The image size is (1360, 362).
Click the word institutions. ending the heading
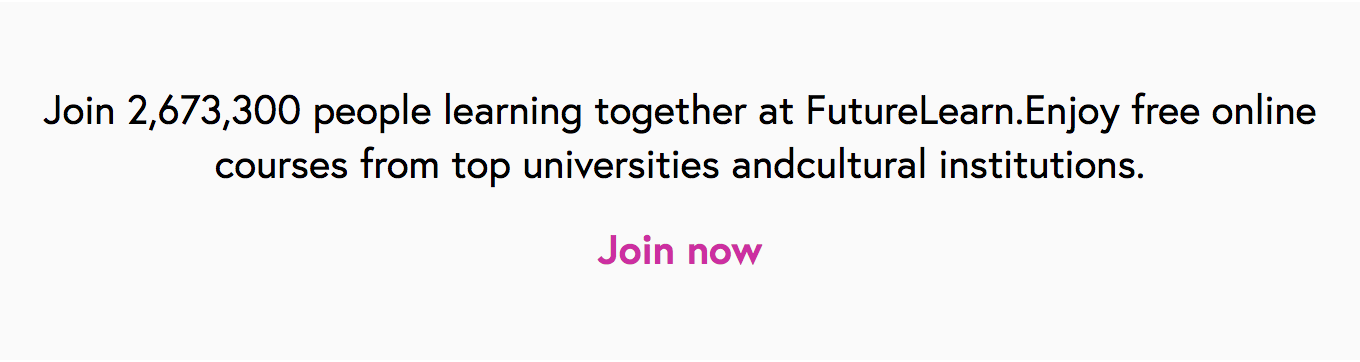pyautogui.click(x=1042, y=164)
